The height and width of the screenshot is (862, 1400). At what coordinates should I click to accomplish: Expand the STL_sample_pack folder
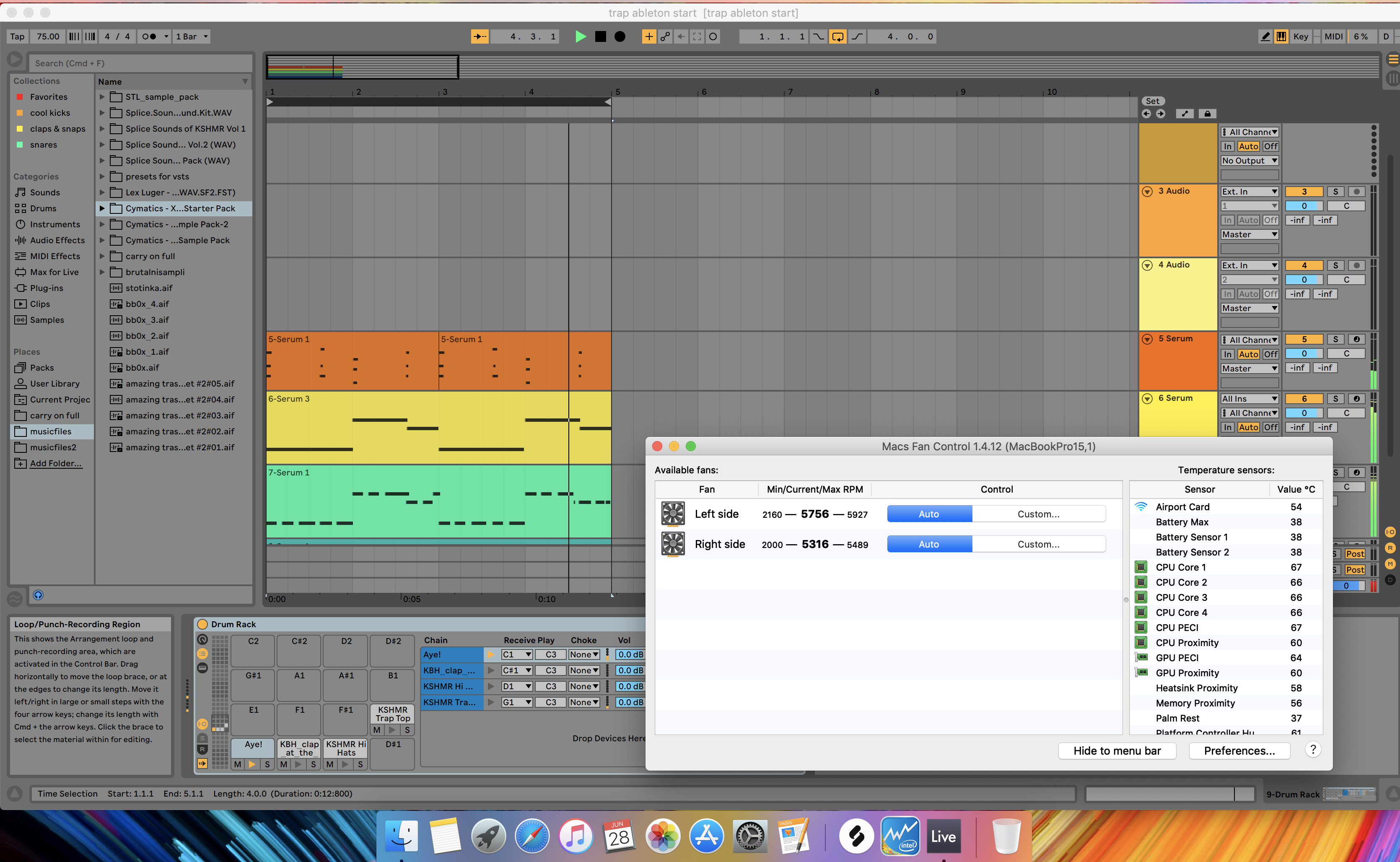(102, 97)
